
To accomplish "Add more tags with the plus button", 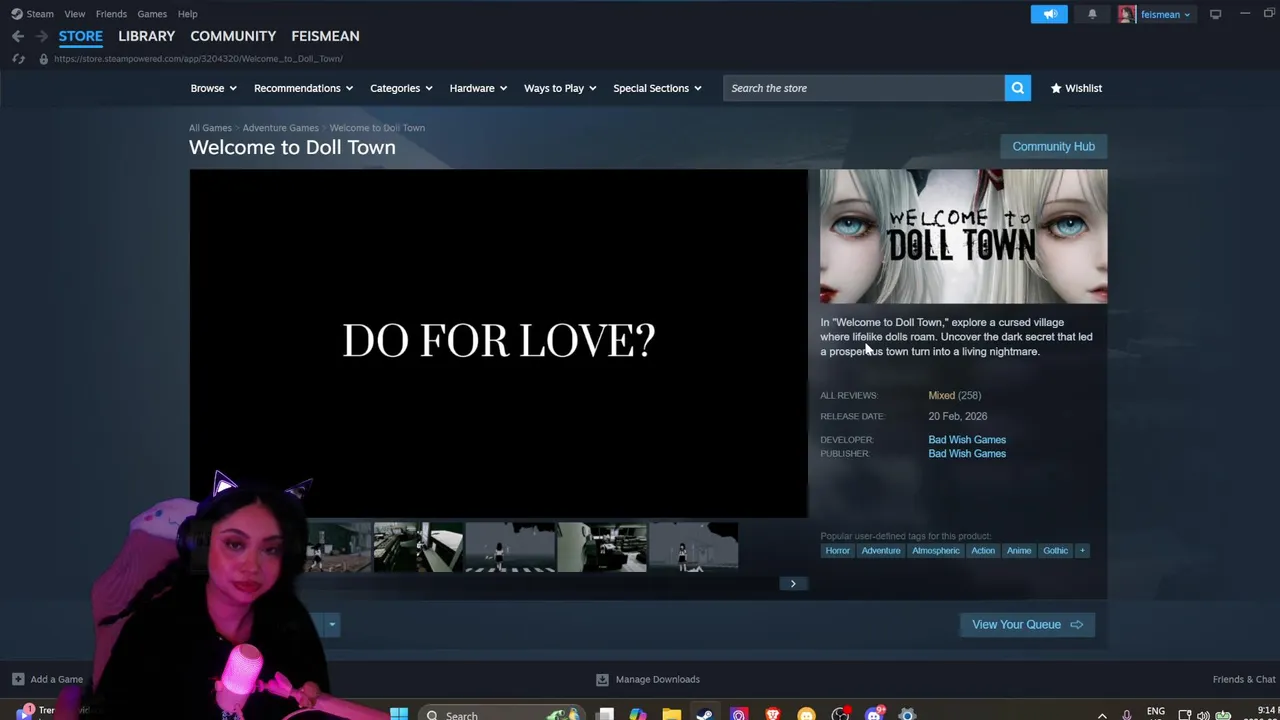I will (x=1081, y=550).
